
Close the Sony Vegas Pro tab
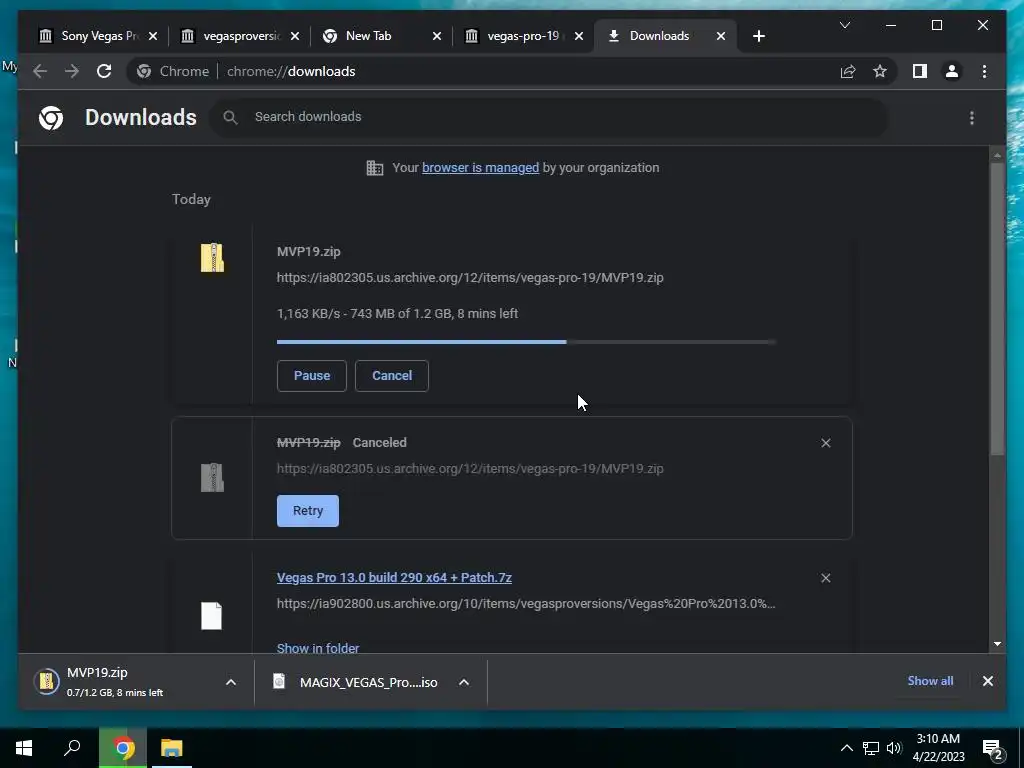pos(153,36)
